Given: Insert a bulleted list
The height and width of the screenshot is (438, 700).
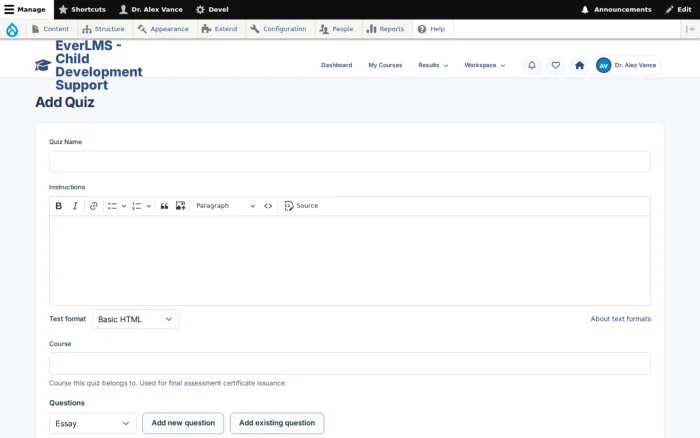Looking at the screenshot, I should coord(112,206).
